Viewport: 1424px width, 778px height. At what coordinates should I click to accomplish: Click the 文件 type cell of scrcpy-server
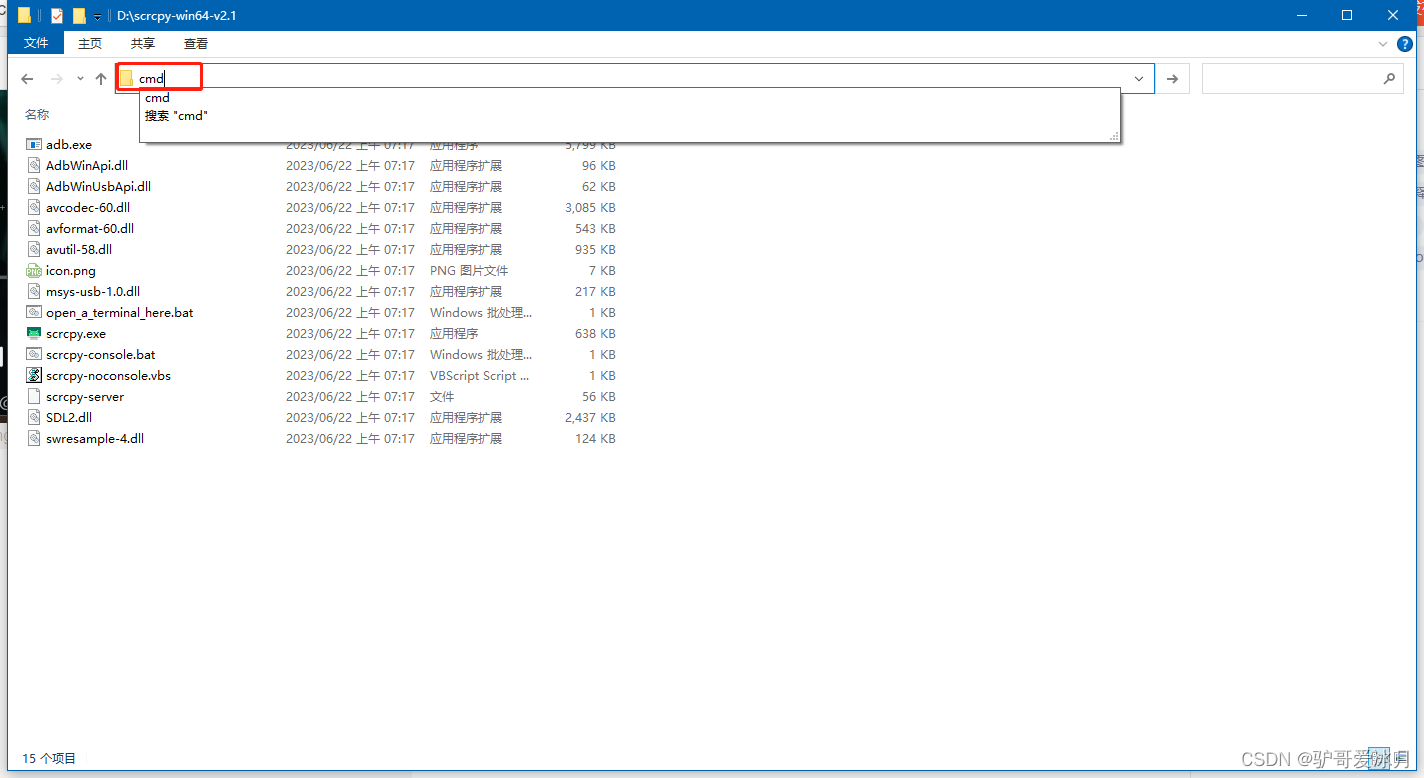[443, 397]
